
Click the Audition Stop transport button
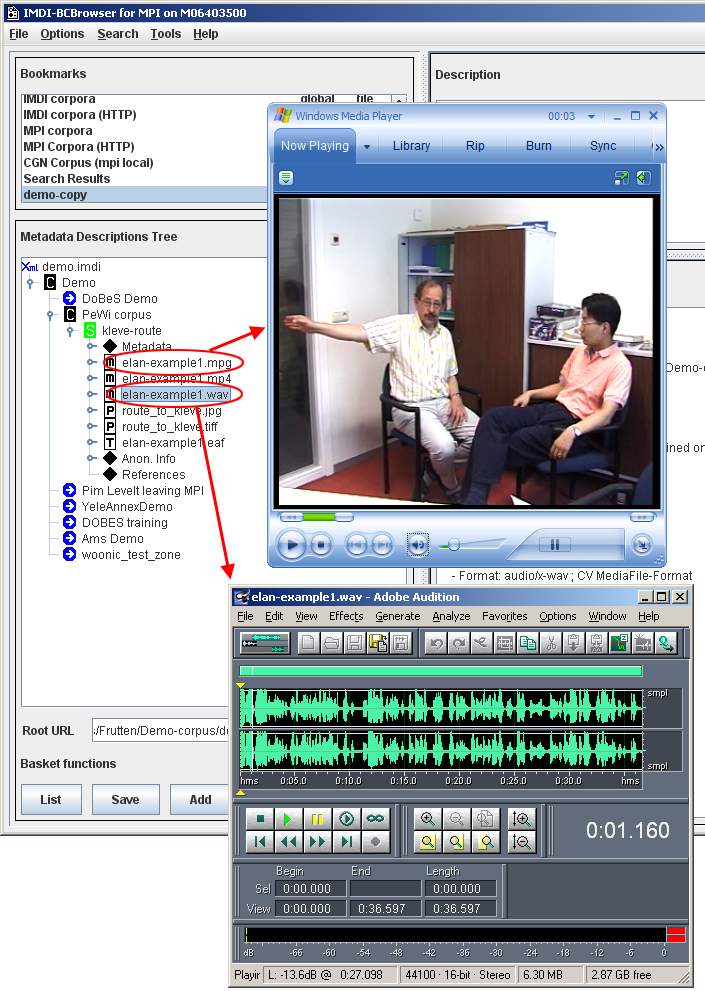click(259, 819)
